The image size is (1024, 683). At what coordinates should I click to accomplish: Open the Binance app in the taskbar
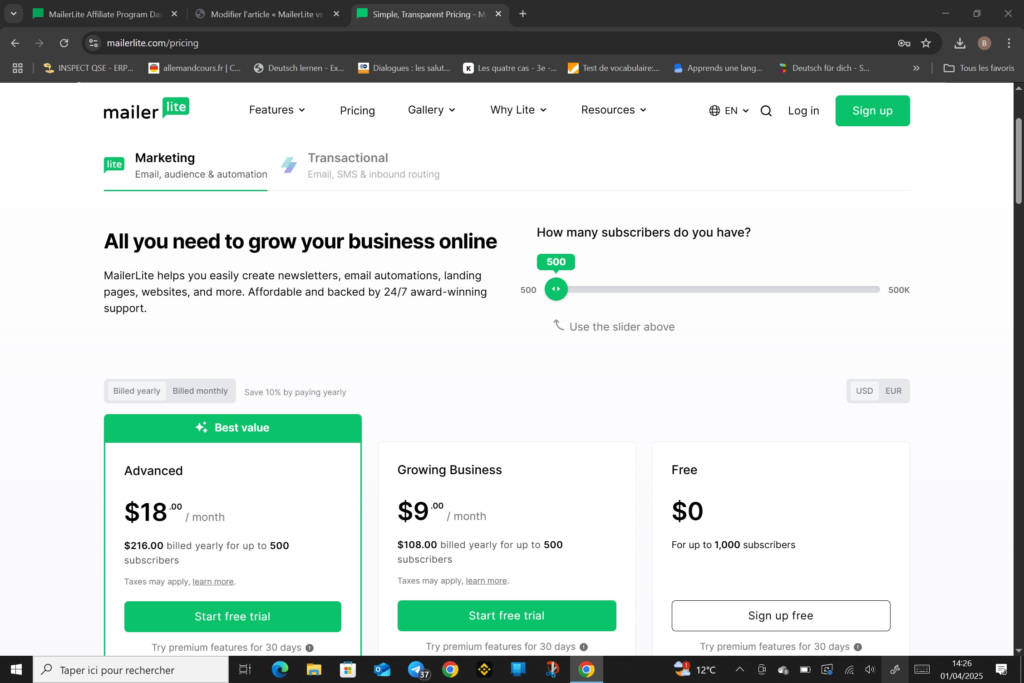click(484, 669)
